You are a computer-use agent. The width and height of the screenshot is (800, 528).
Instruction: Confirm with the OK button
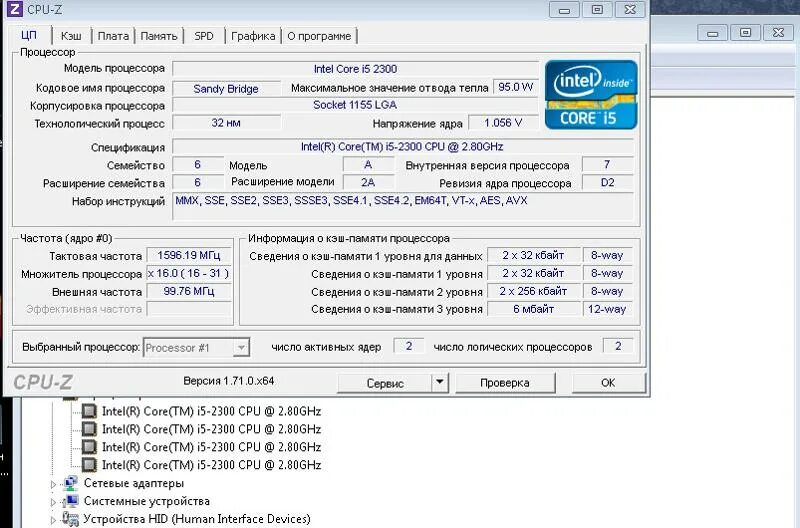(x=608, y=383)
